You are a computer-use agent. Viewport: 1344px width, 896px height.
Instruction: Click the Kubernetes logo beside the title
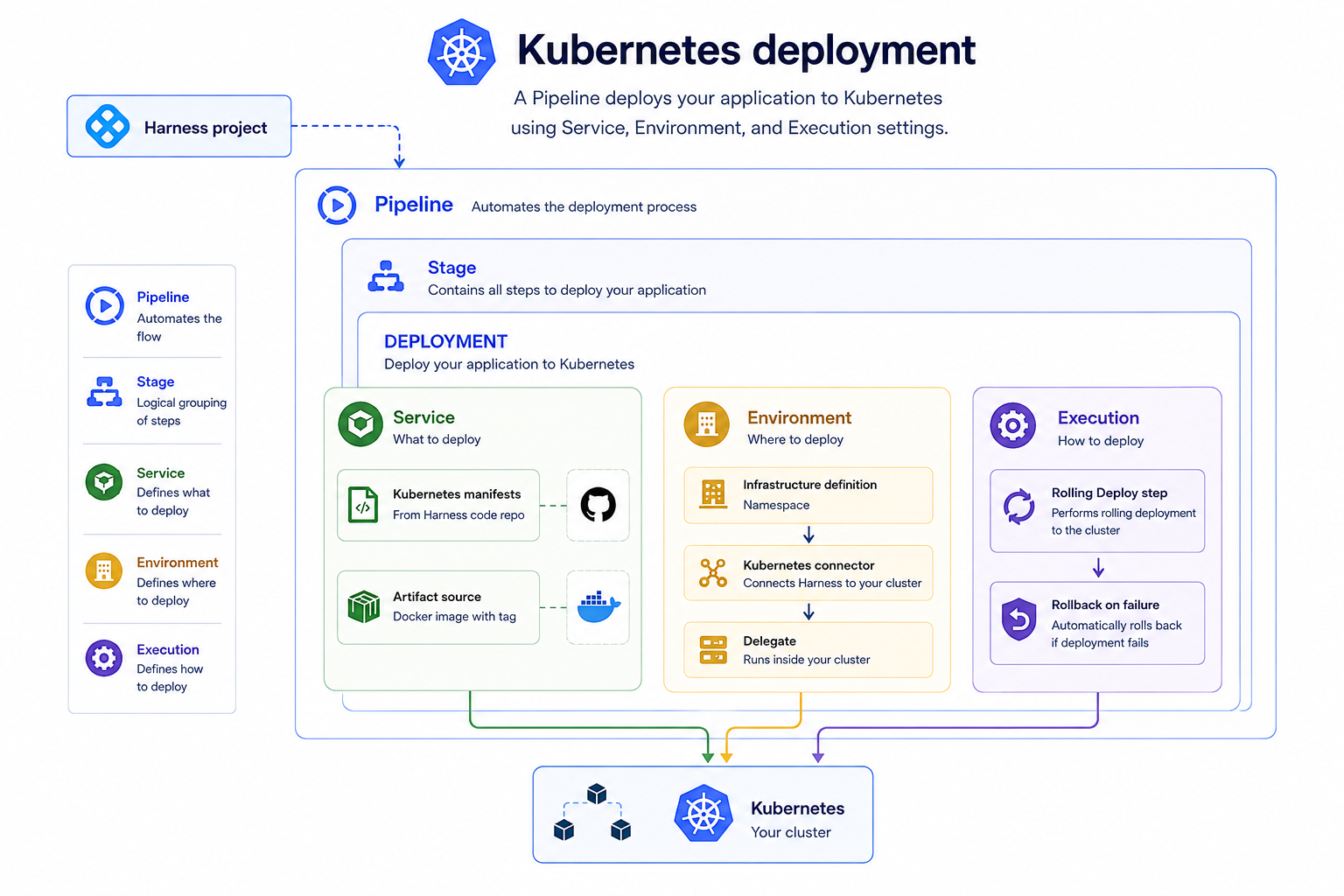tap(461, 52)
